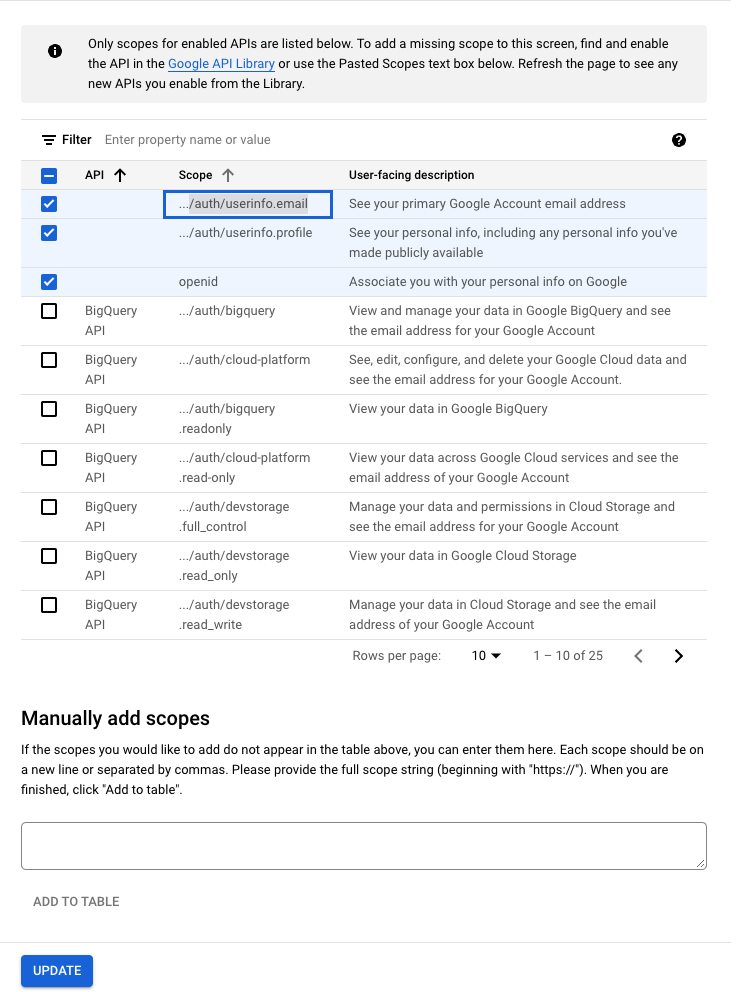Click inside the manually add scopes text box

(363, 845)
